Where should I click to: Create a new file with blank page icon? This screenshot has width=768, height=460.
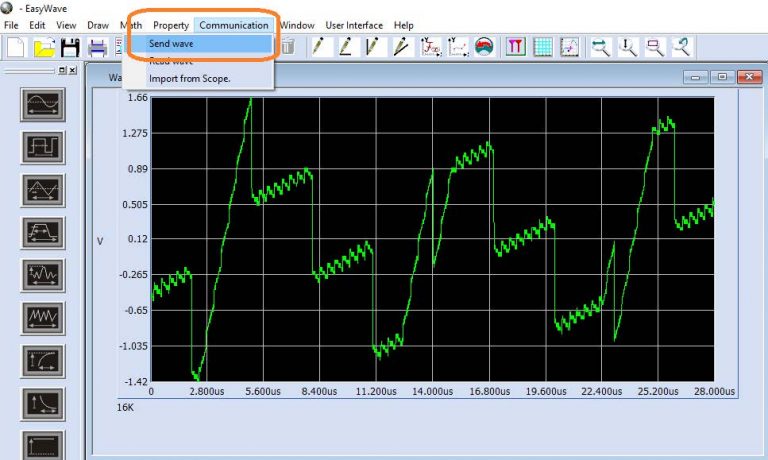click(17, 47)
